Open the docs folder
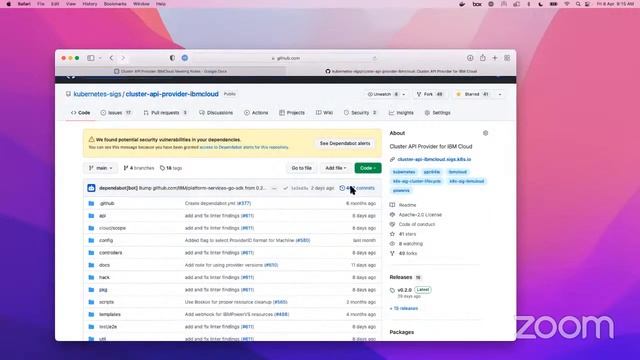This screenshot has width=640, height=360. tap(104, 265)
